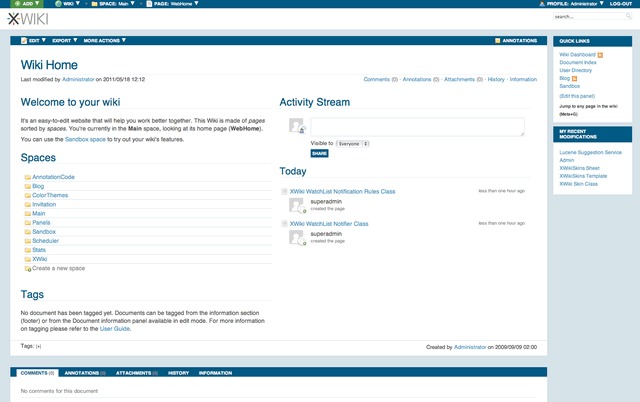Screen dimensions: 640x402
Task: Click the Activity Stream message text area
Action: coord(417,126)
